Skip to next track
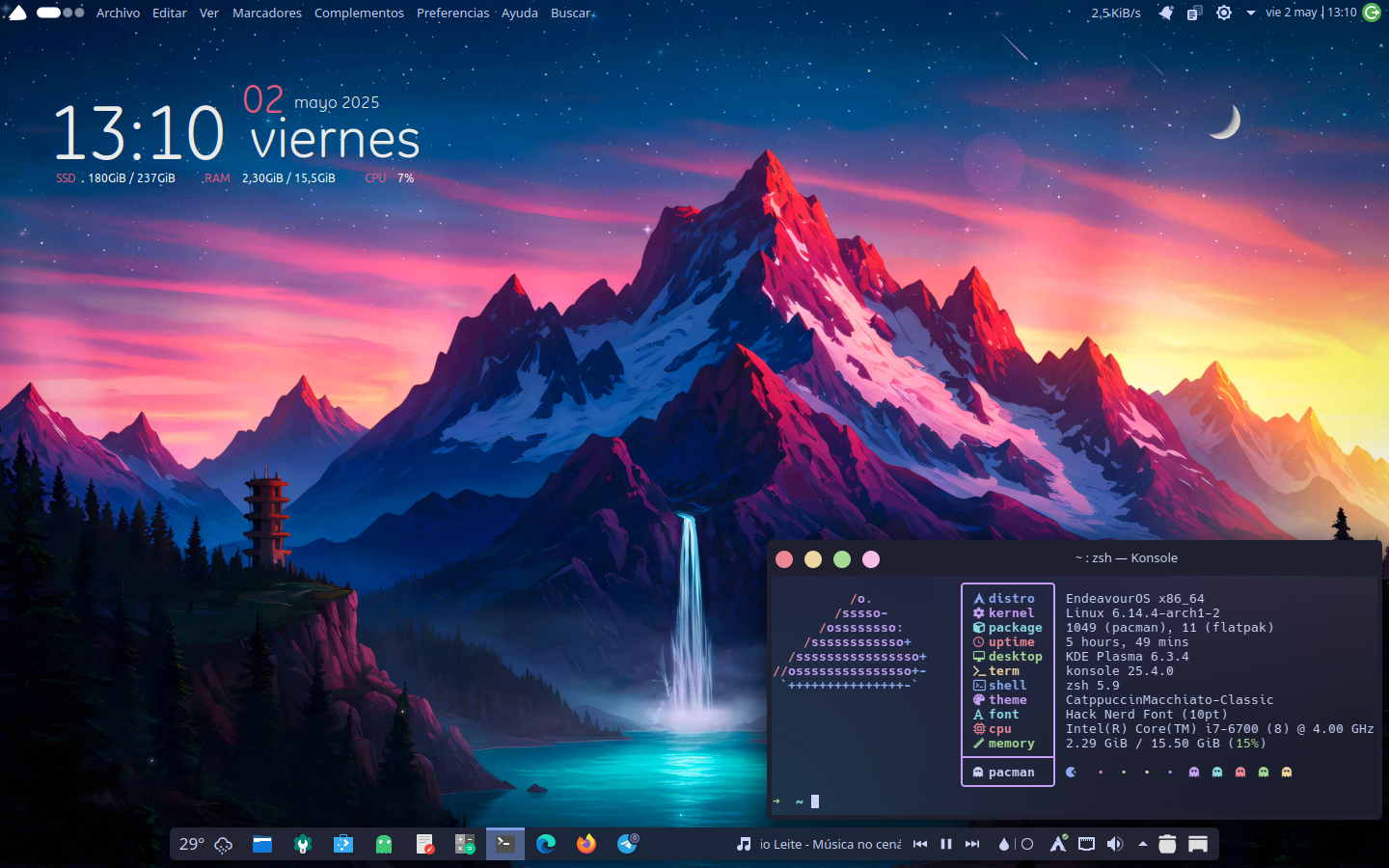This screenshot has height=868, width=1389. click(x=972, y=844)
